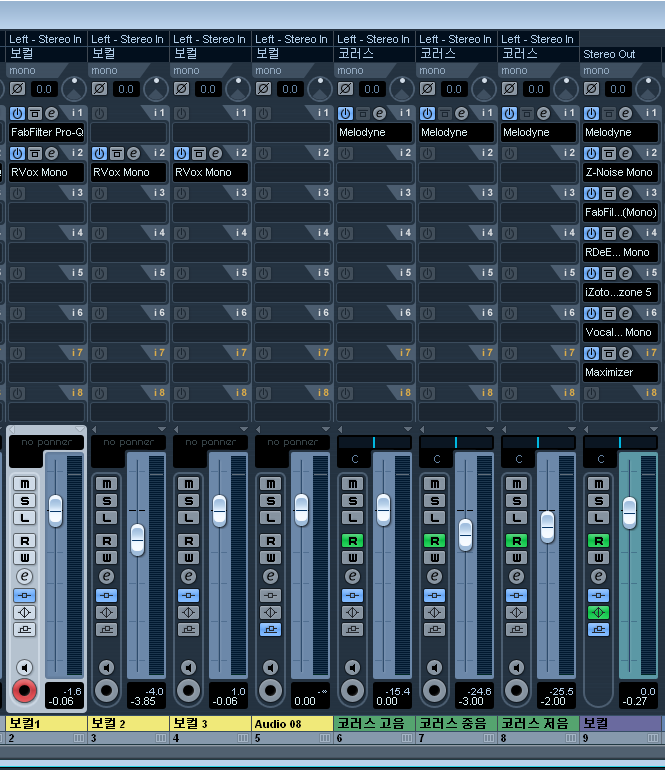This screenshot has height=770, width=665.
Task: Open FabFilter Pro-Q insert slot menu
Action: 47,132
